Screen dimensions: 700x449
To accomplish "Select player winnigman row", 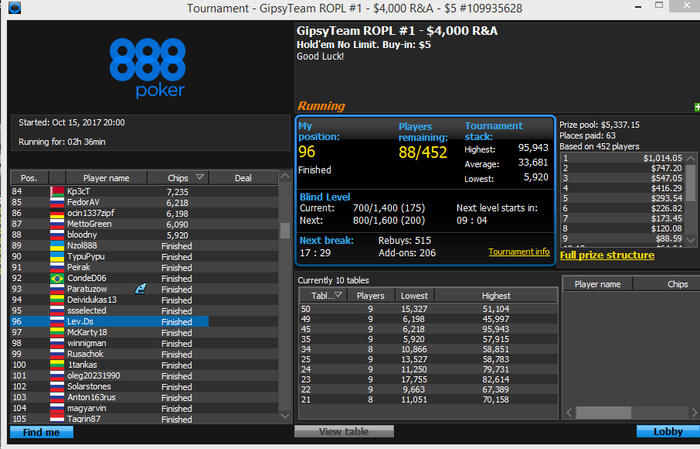I will tap(144, 343).
